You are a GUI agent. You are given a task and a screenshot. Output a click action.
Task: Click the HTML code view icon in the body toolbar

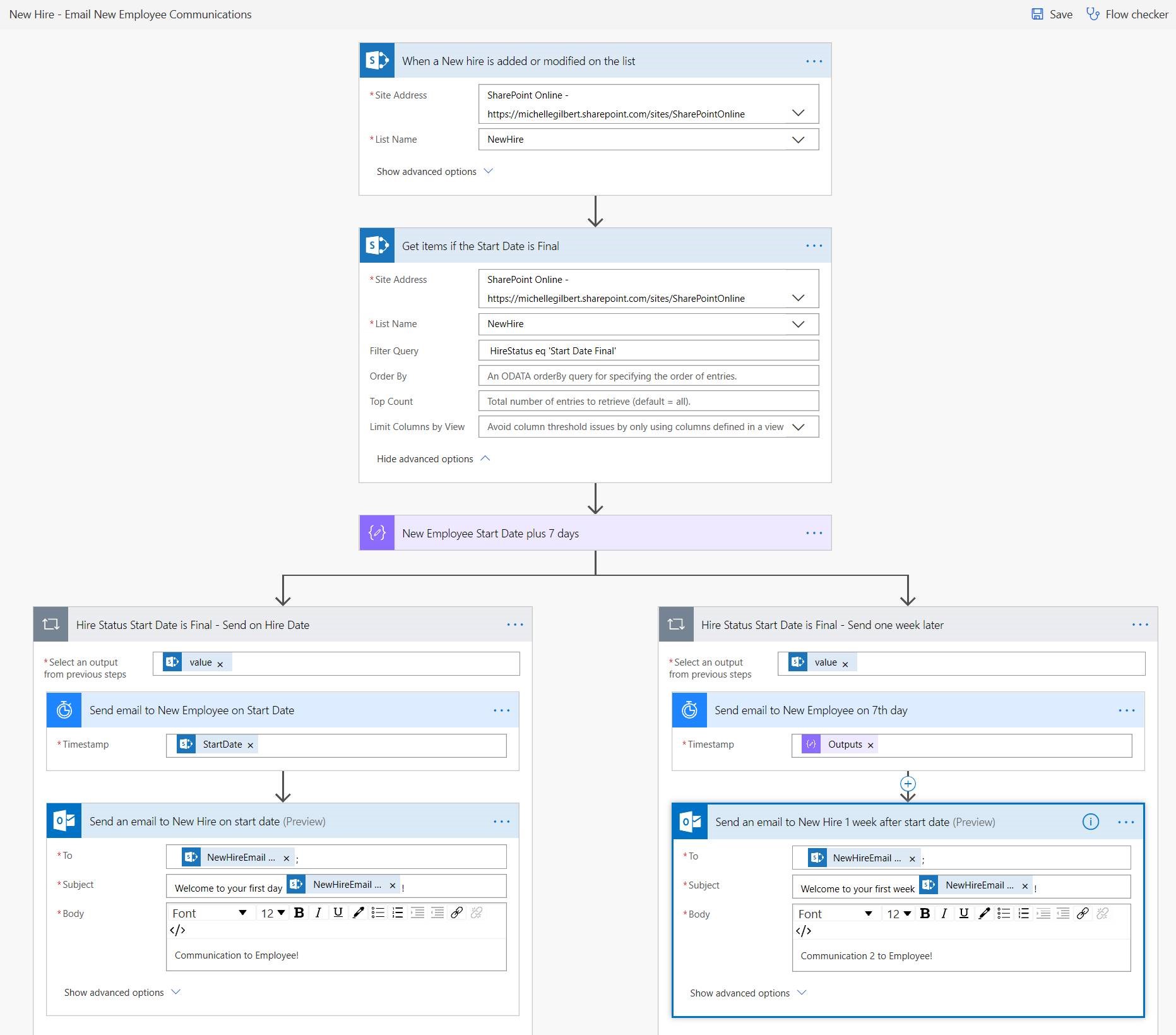[x=179, y=930]
